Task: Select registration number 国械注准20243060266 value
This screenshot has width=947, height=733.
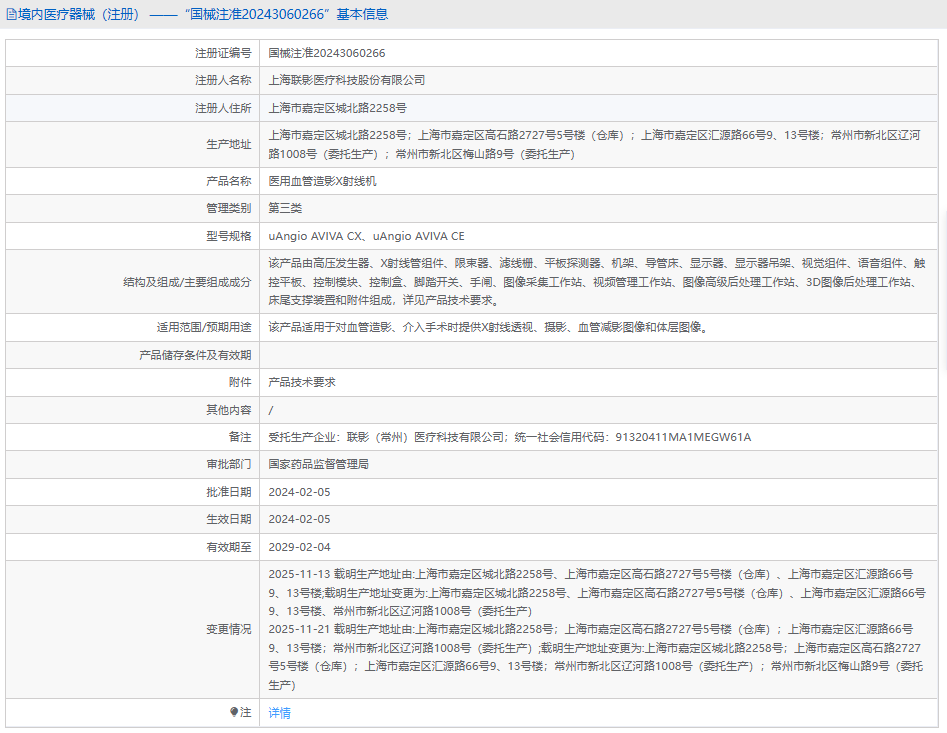Action: coord(327,53)
